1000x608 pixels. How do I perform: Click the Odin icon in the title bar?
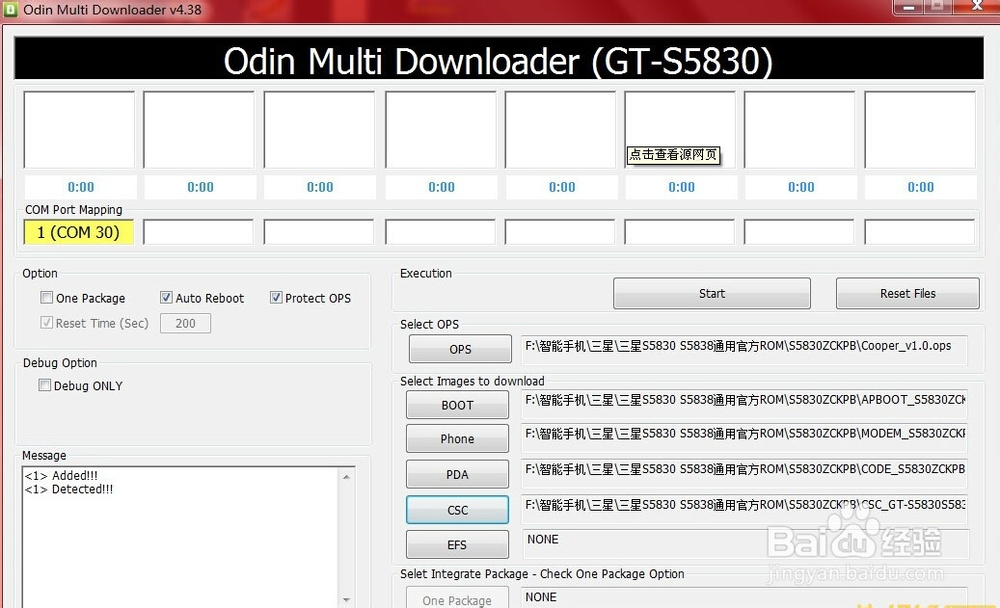tap(10, 9)
